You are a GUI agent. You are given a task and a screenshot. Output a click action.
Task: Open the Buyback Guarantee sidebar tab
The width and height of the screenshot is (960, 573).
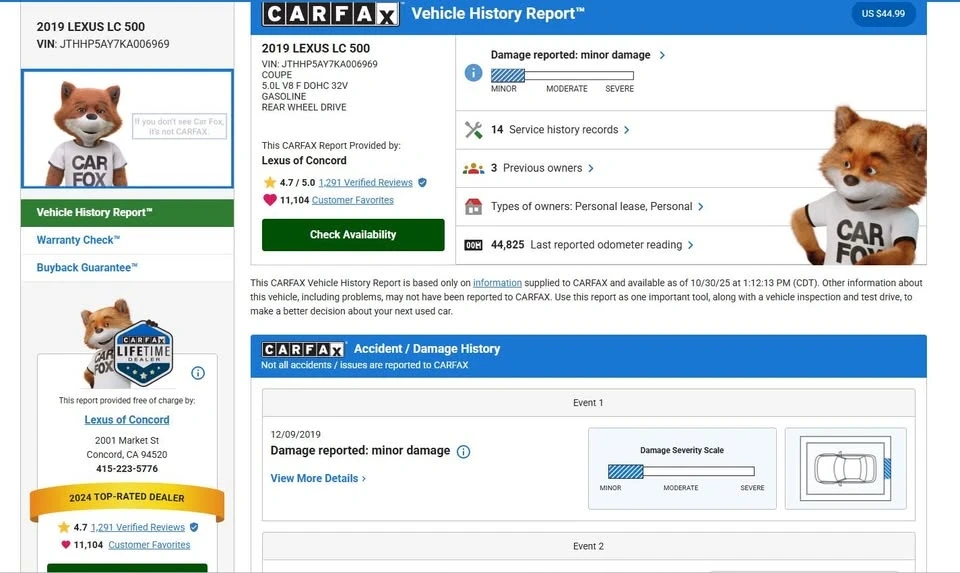127,268
